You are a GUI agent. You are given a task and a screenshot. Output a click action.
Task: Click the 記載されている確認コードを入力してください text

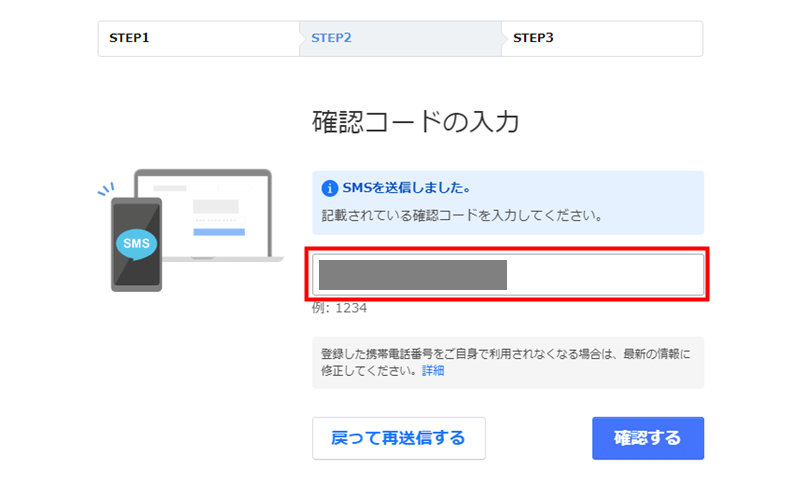tap(462, 216)
